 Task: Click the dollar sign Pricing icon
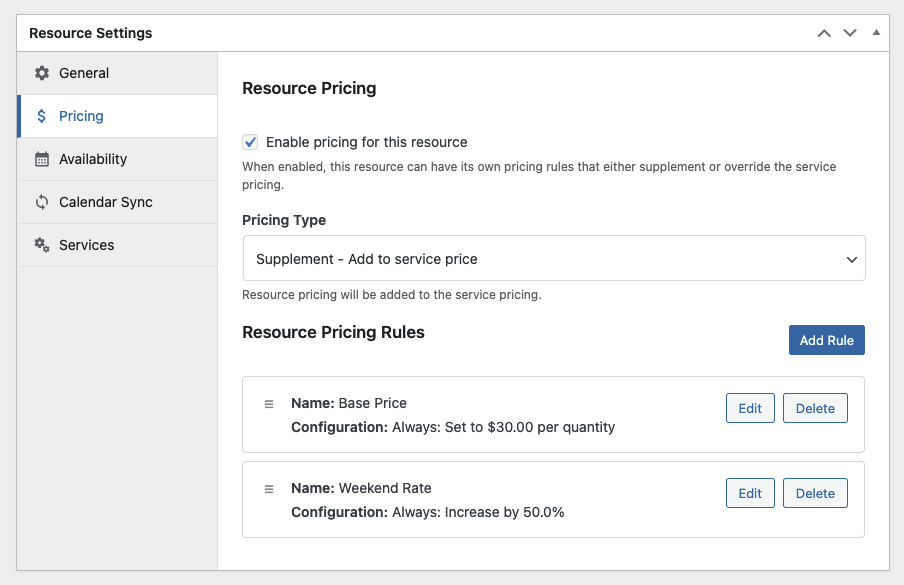click(42, 116)
